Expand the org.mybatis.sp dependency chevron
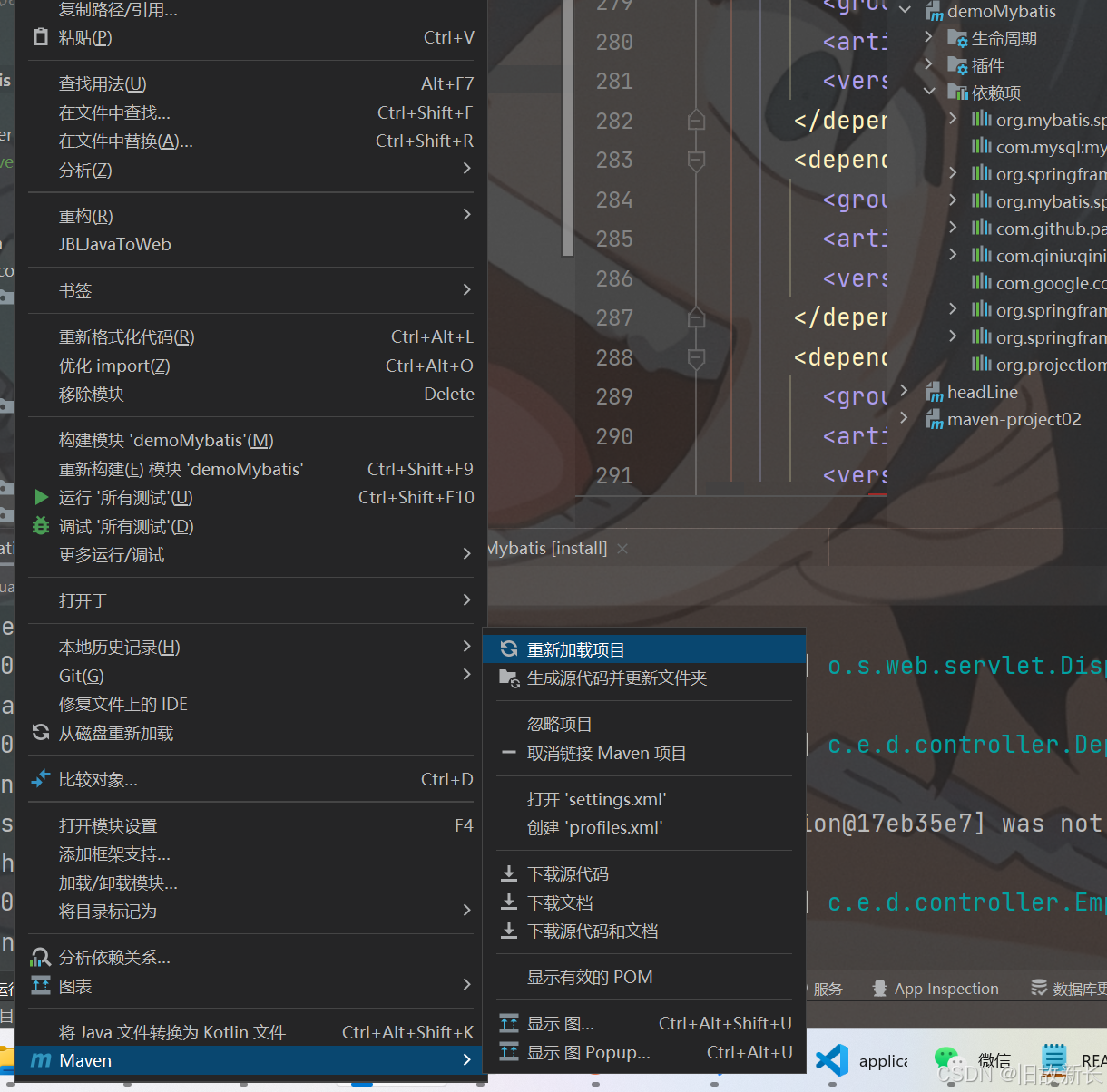This screenshot has width=1107, height=1092. [x=951, y=119]
